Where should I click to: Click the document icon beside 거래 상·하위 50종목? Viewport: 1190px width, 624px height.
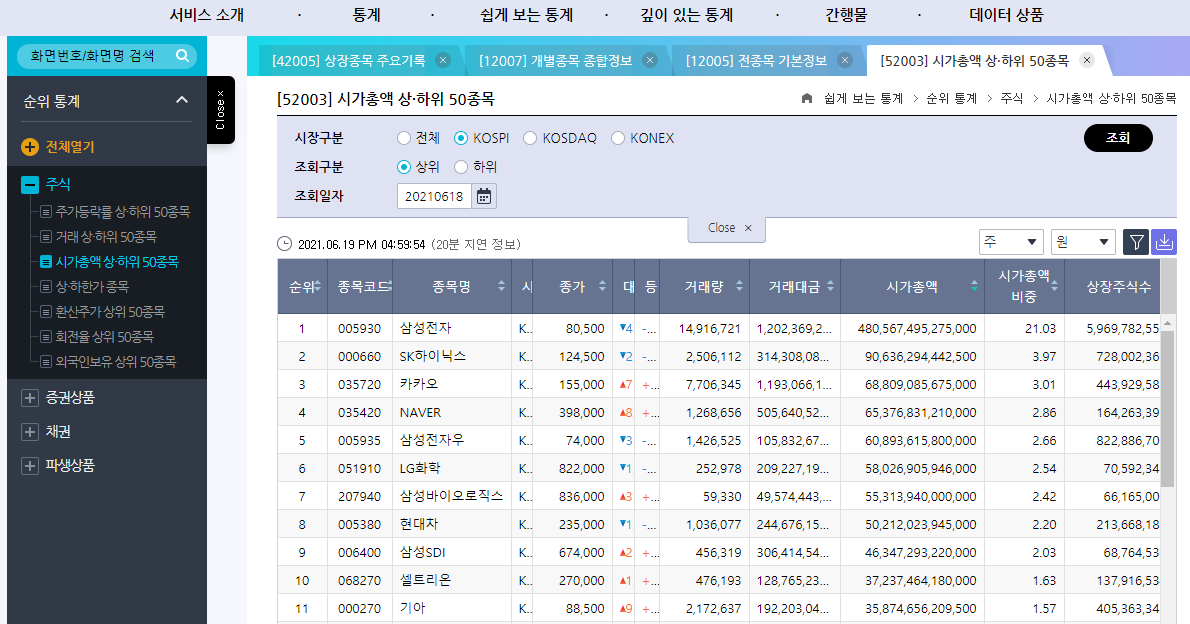(46, 237)
